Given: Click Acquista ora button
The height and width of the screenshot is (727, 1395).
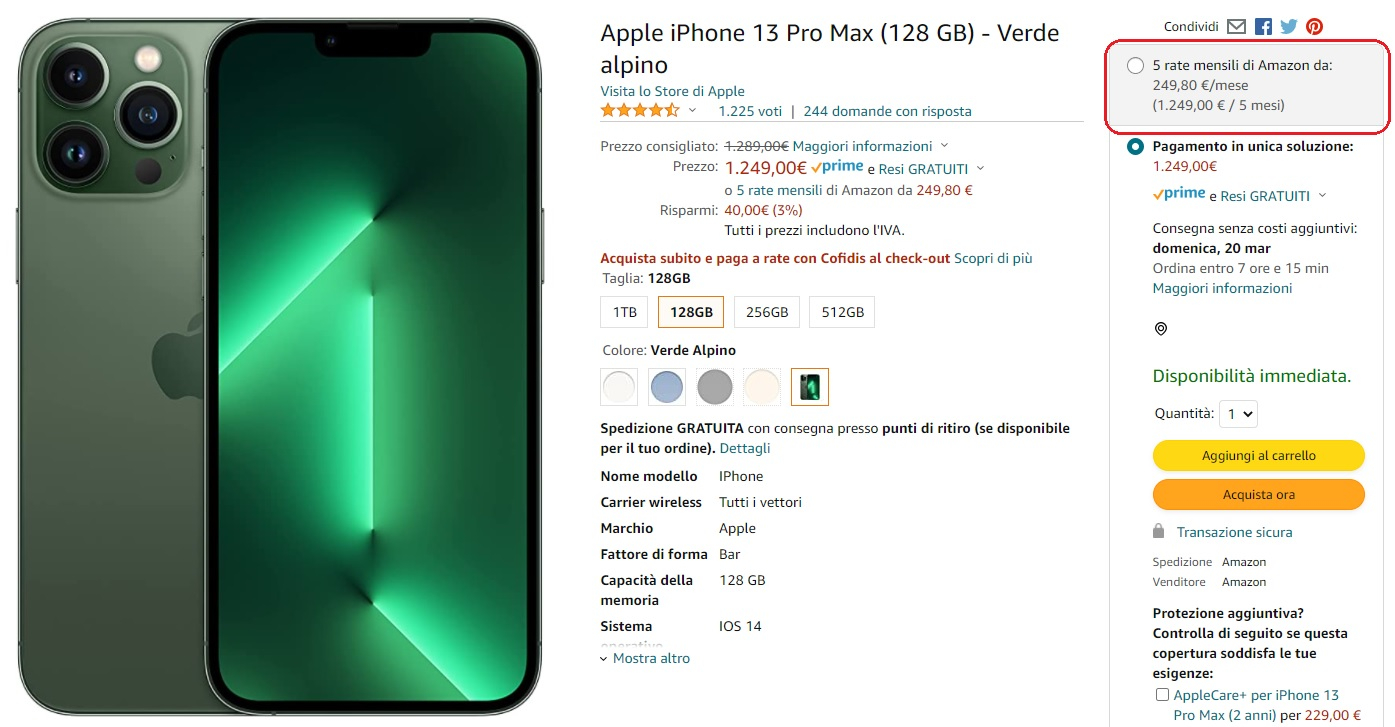Looking at the screenshot, I should coord(1259,495).
